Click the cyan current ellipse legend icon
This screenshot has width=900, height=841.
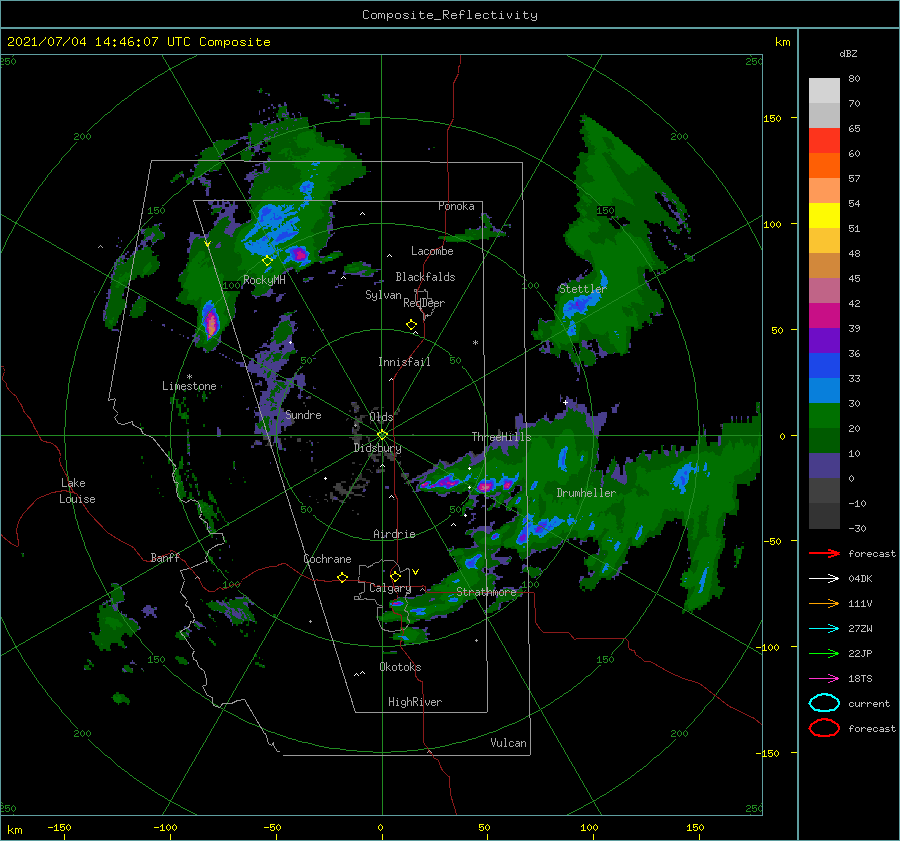coord(824,703)
